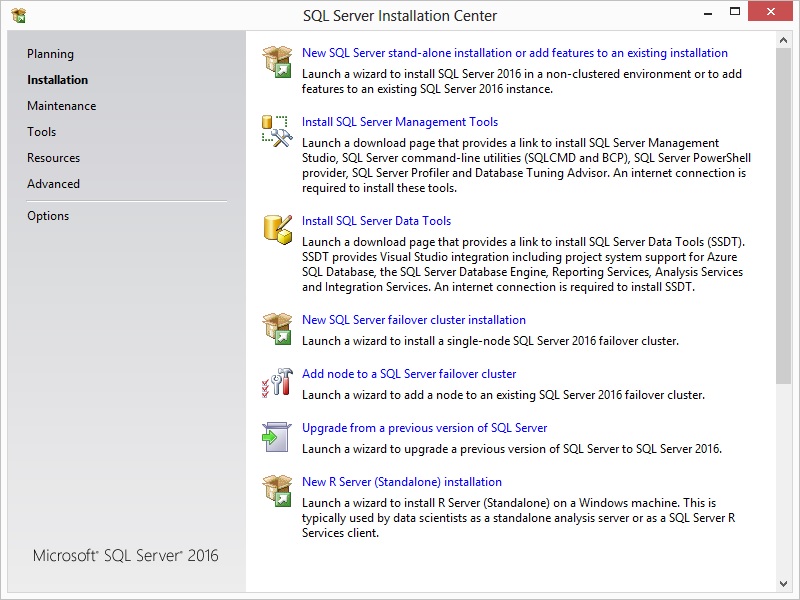
Task: Click the scrollbar up arrow
Action: point(784,40)
